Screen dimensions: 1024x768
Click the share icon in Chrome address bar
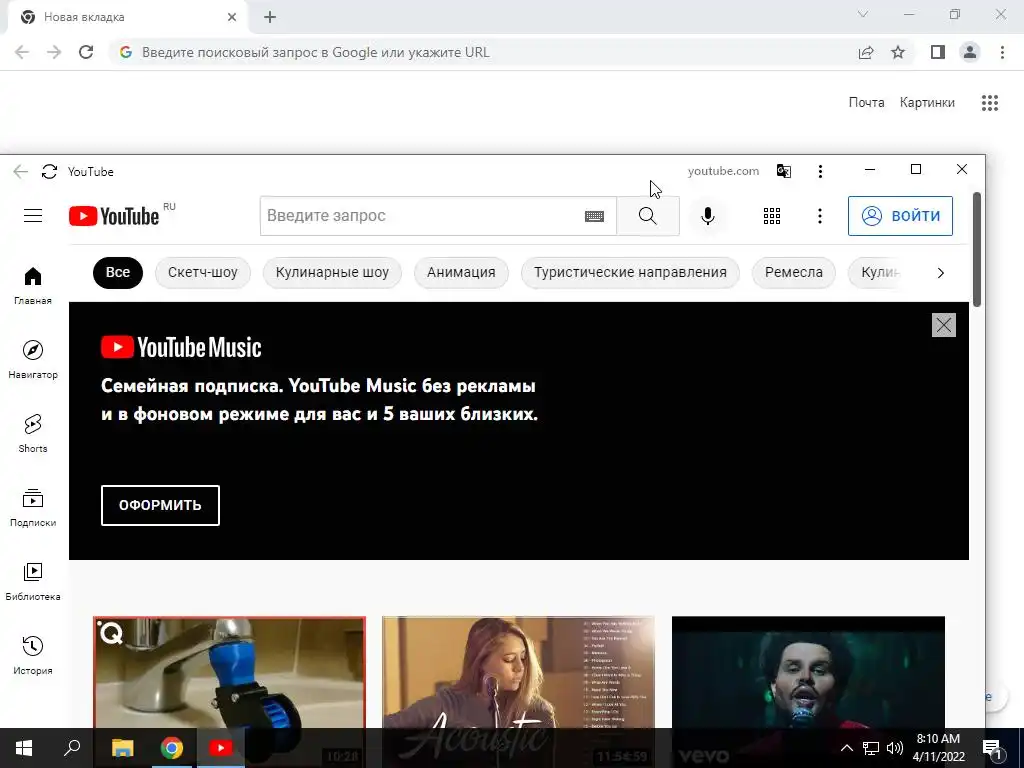click(866, 52)
